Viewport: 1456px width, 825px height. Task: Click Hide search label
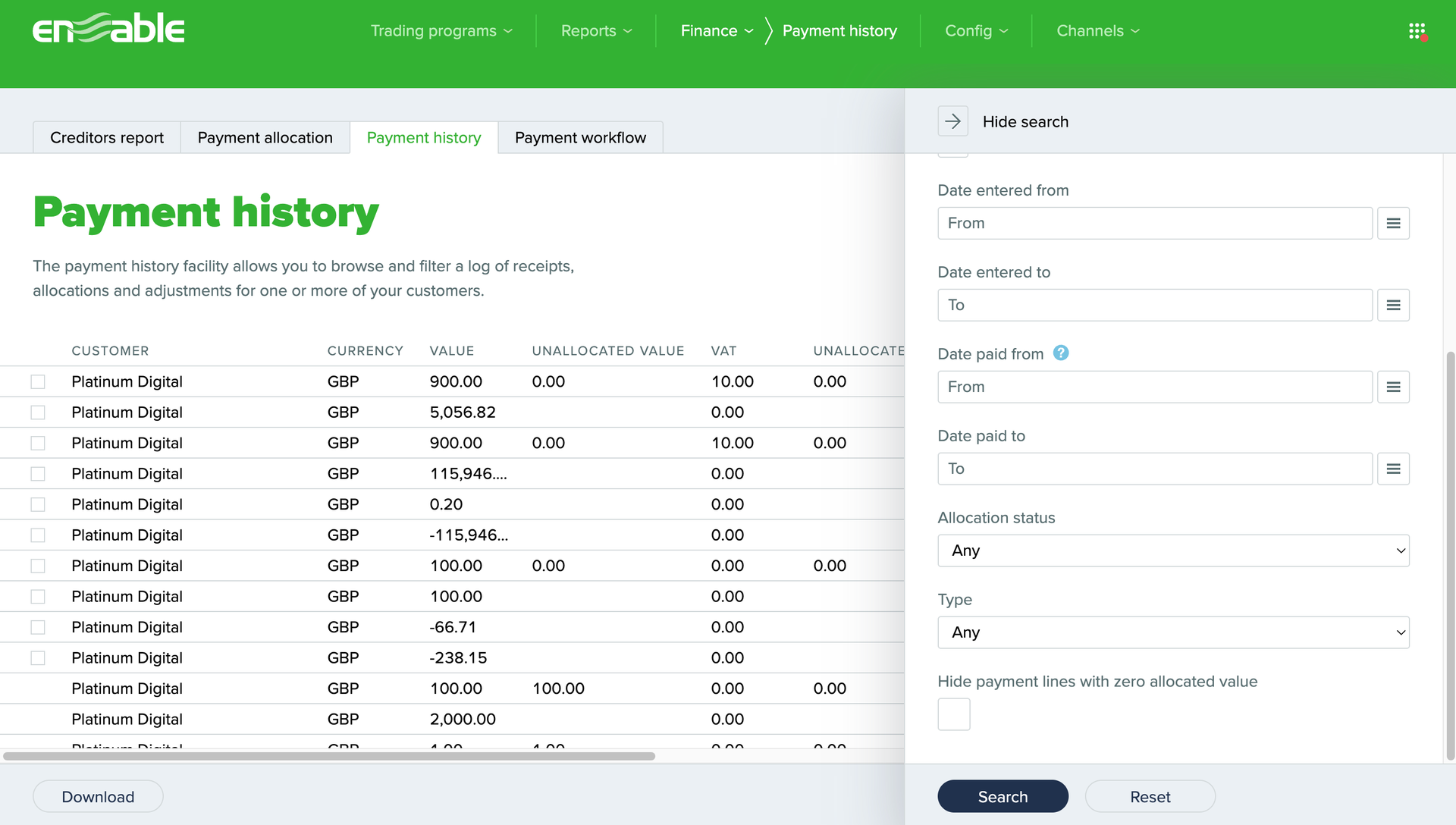click(1025, 121)
